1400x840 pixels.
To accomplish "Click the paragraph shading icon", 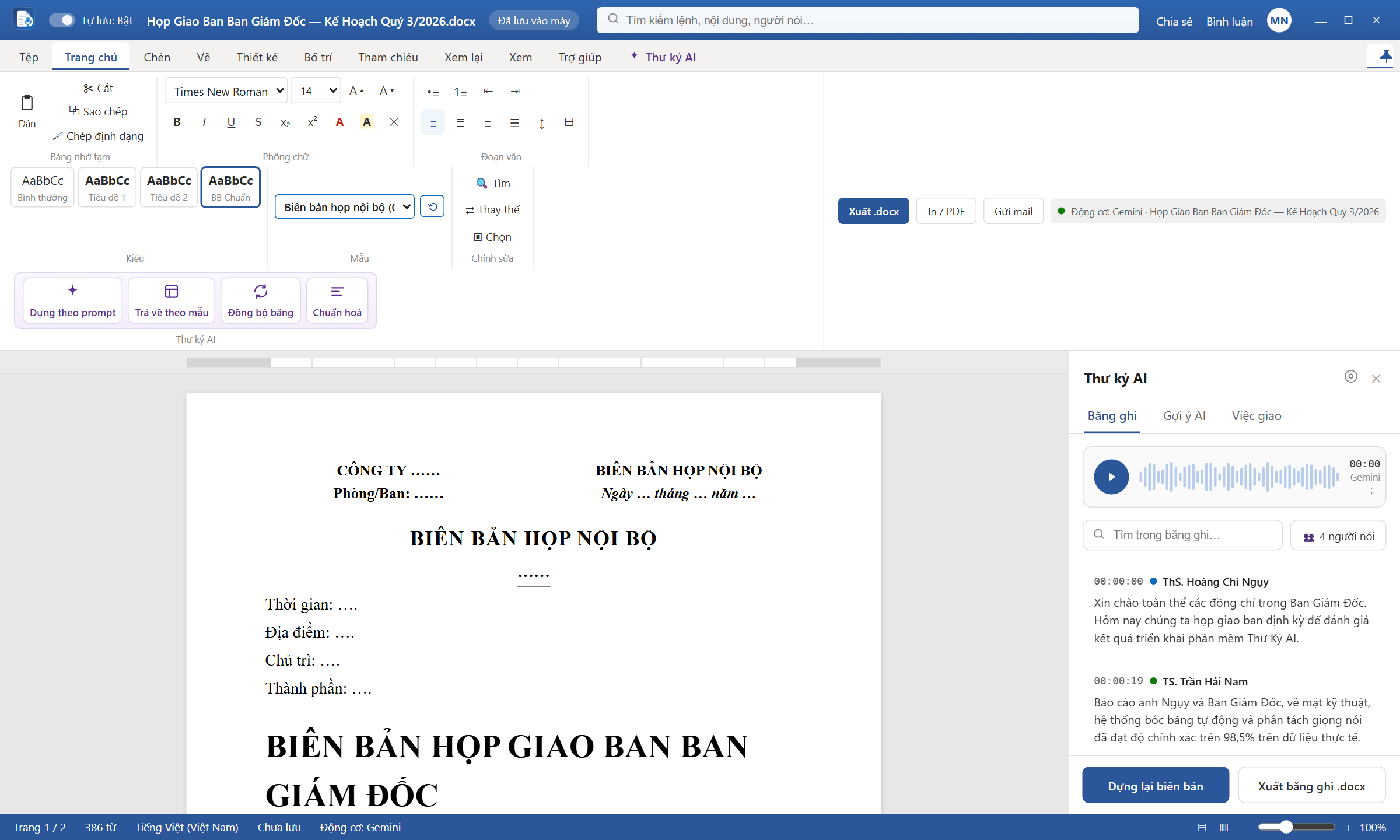I will click(x=569, y=123).
